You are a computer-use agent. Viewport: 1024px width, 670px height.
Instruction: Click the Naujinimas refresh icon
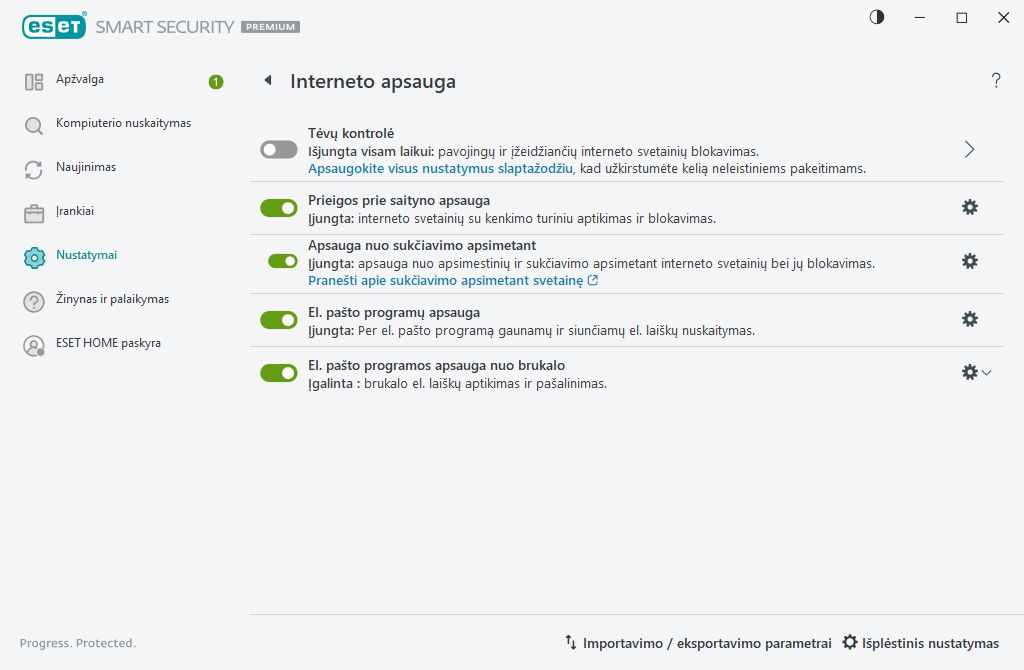coord(34,168)
